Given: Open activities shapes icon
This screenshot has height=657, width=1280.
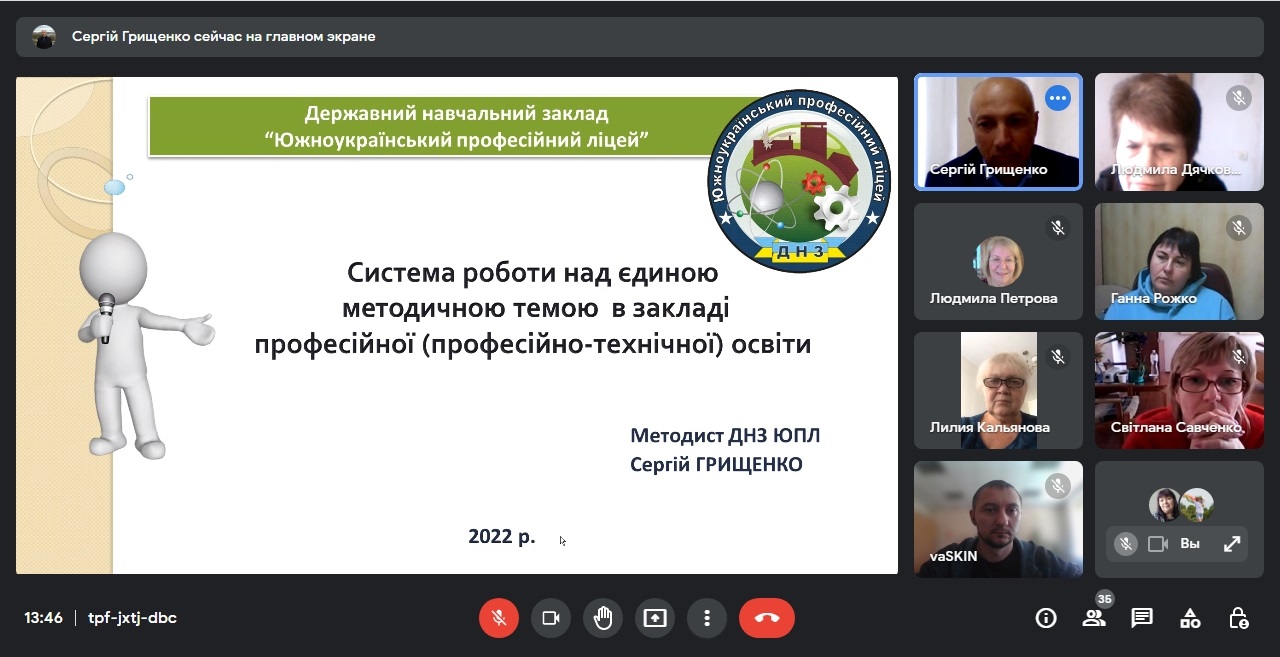Looking at the screenshot, I should (x=1190, y=618).
